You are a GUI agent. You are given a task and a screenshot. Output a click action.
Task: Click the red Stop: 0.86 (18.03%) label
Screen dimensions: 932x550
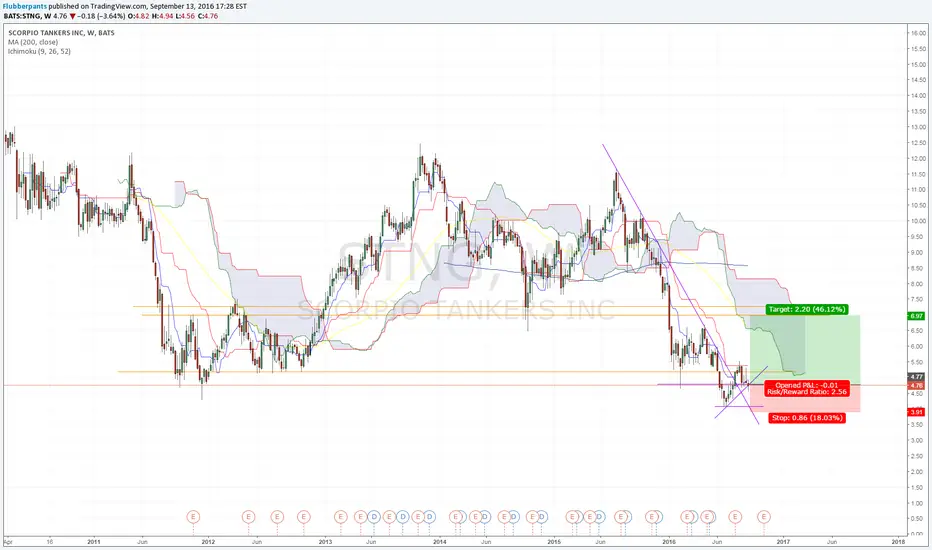pos(807,418)
